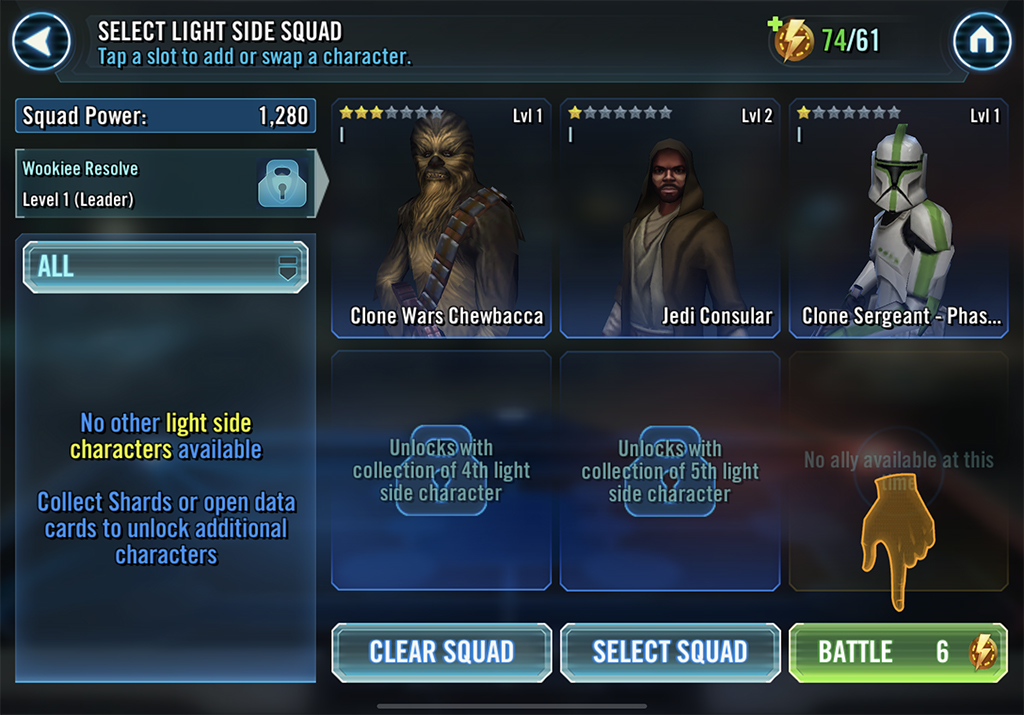This screenshot has height=715, width=1024.
Task: Click the energy icon on Battle button
Action: (x=983, y=652)
